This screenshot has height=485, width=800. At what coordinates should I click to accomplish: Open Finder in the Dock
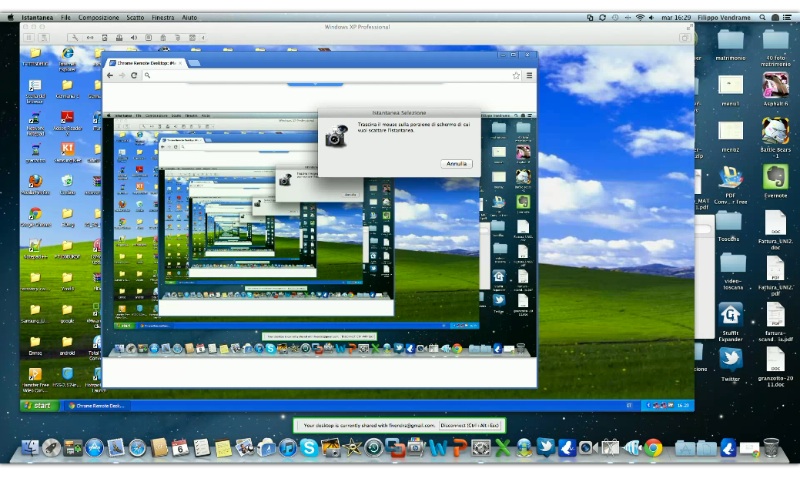[x=29, y=447]
